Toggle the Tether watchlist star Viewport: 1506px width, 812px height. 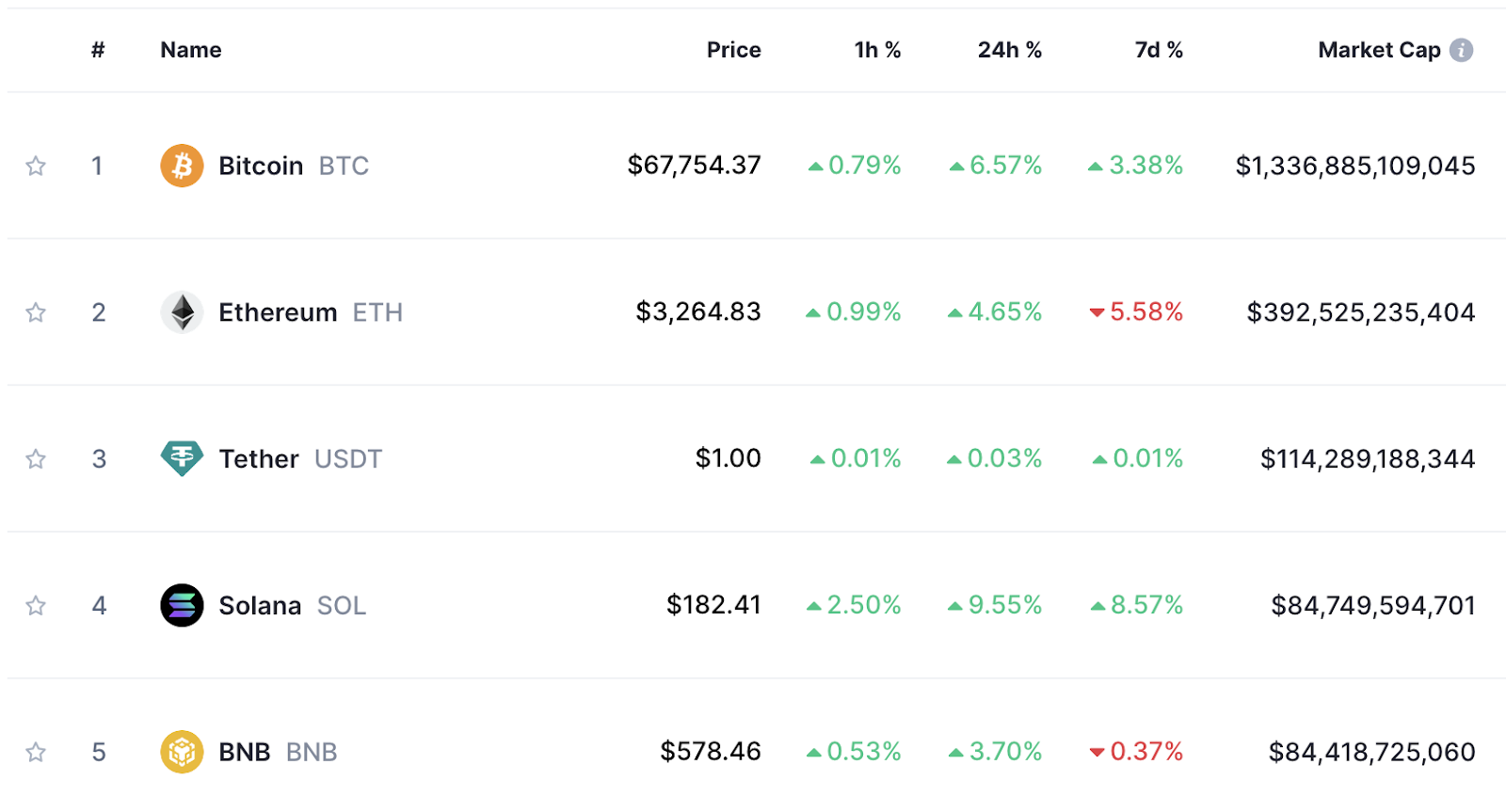[x=36, y=459]
